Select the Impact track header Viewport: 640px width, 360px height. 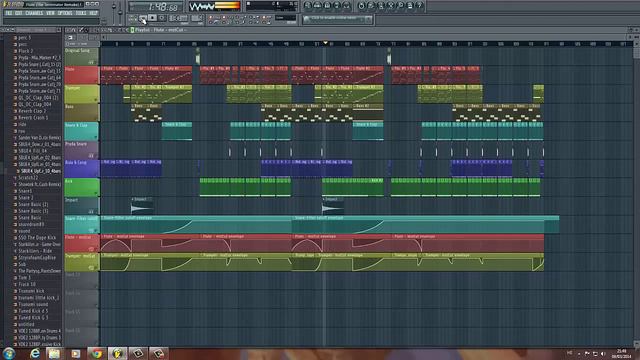tap(81, 206)
